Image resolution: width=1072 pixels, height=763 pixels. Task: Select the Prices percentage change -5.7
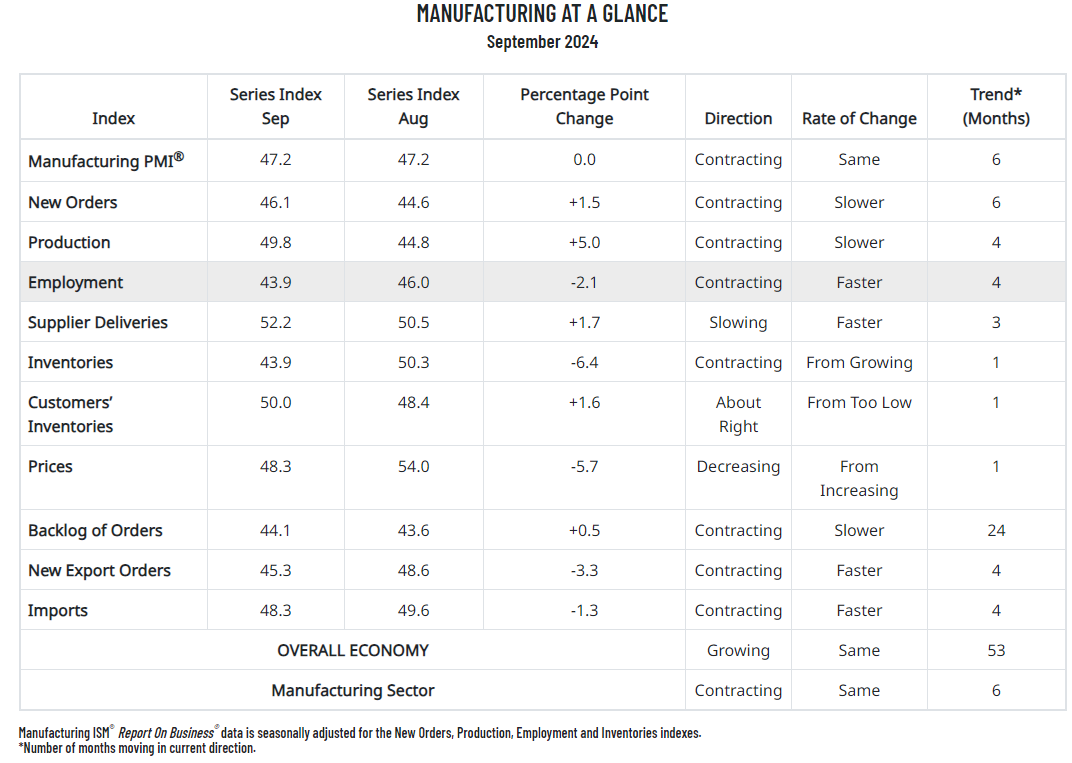584,467
